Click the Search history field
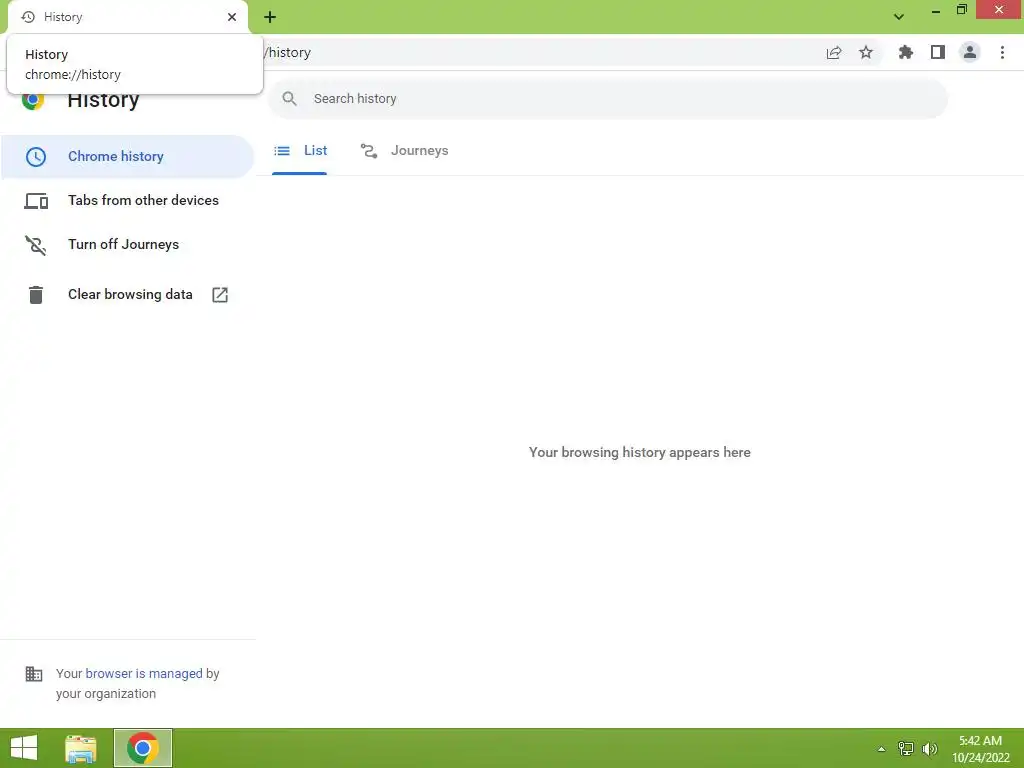1024x768 pixels. point(607,99)
